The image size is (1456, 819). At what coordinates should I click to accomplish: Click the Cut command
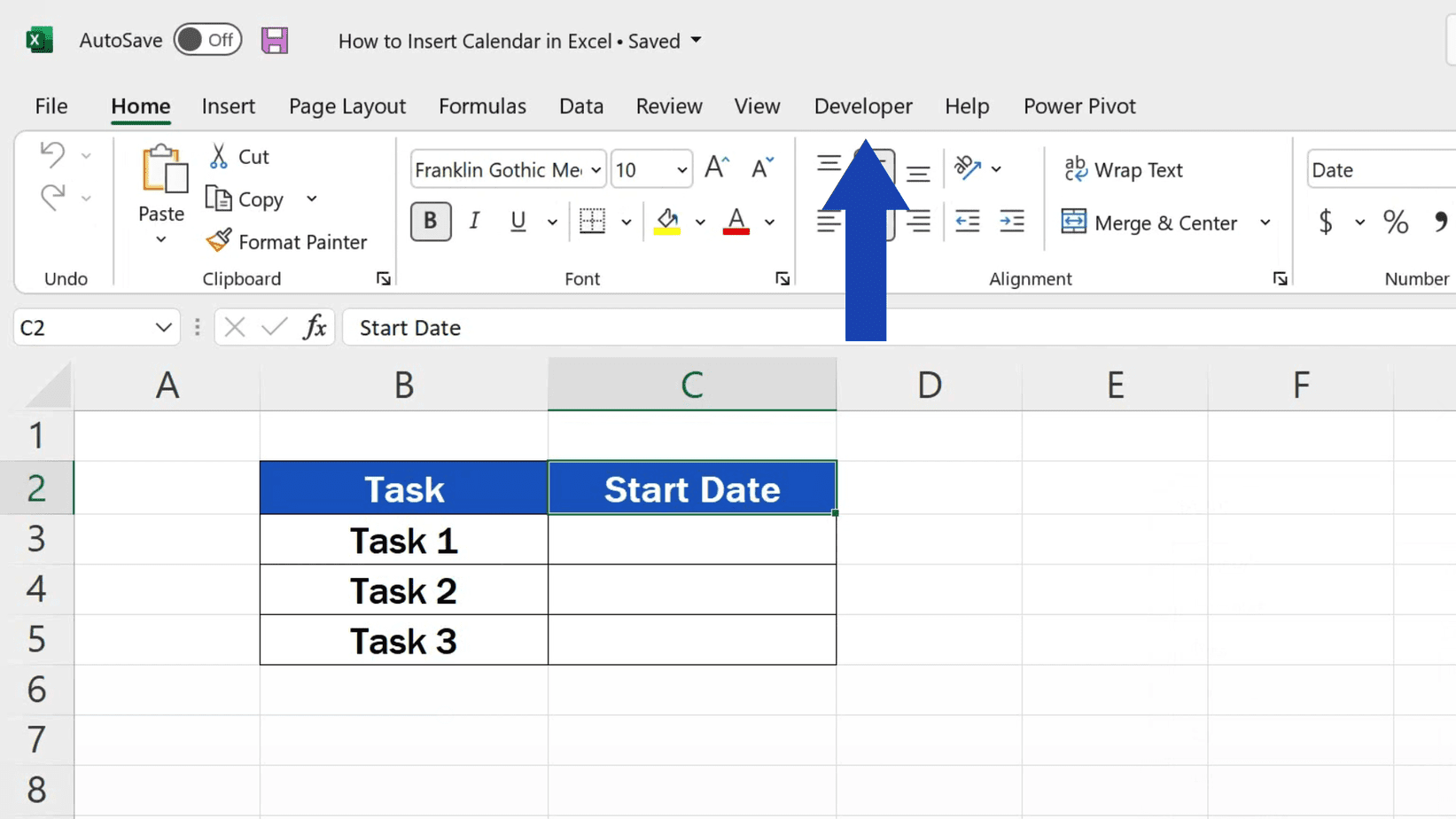click(237, 156)
